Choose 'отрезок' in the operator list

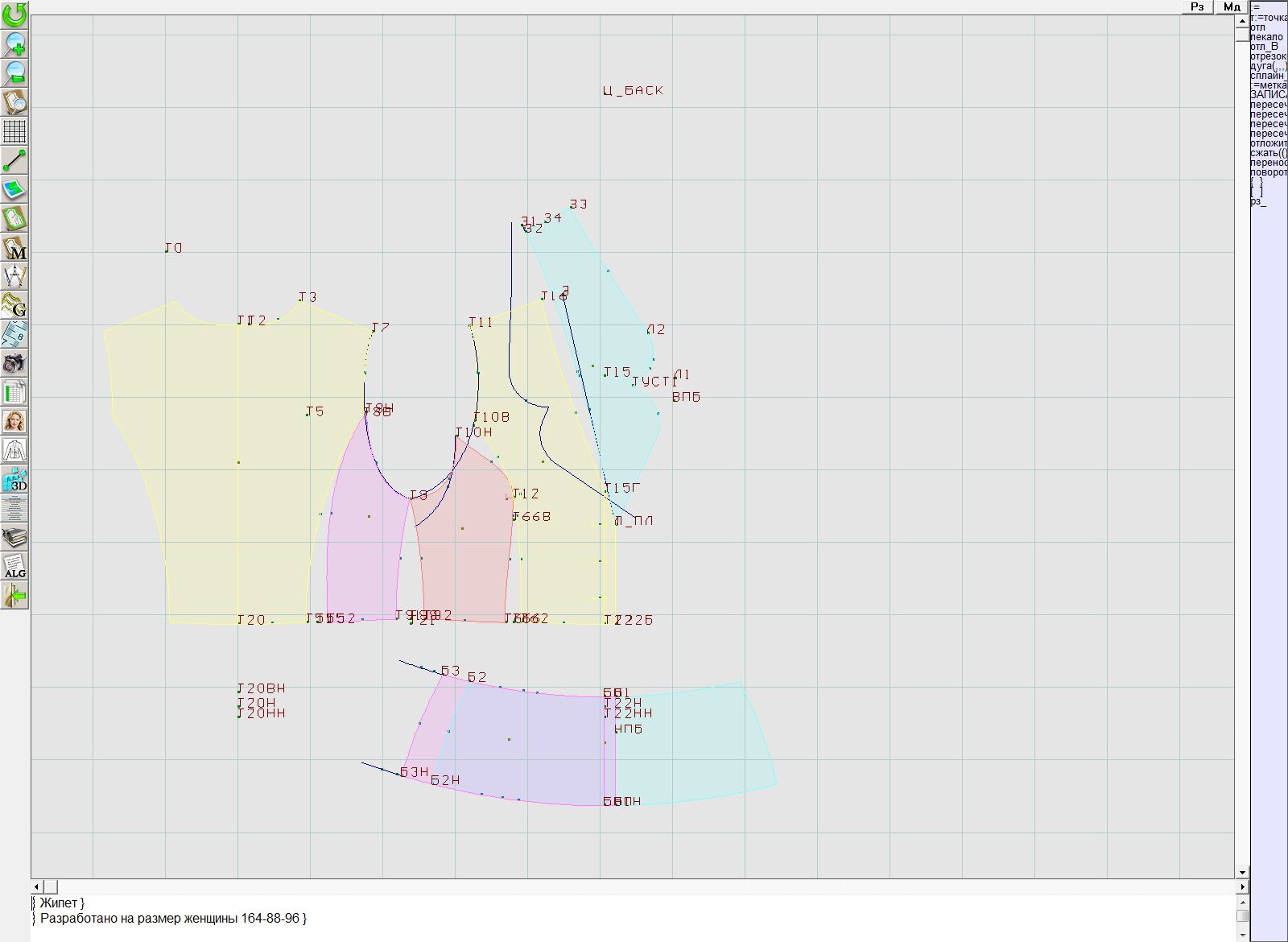tap(1268, 56)
